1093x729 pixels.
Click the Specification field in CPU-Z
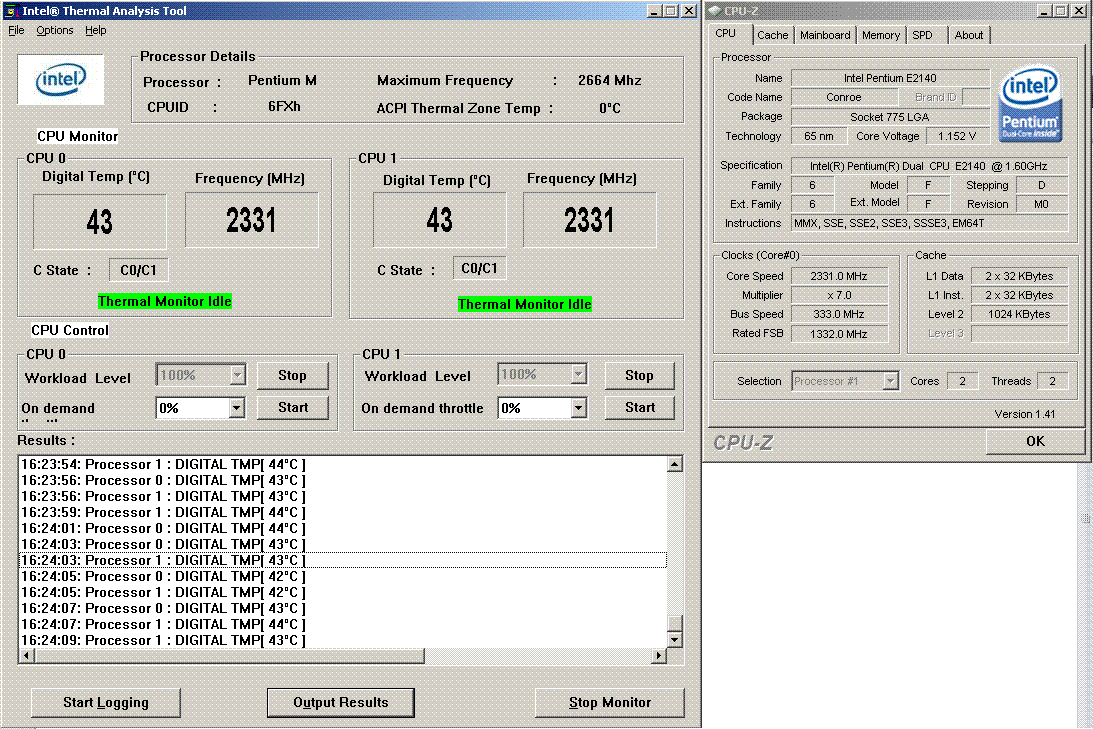coord(929,166)
